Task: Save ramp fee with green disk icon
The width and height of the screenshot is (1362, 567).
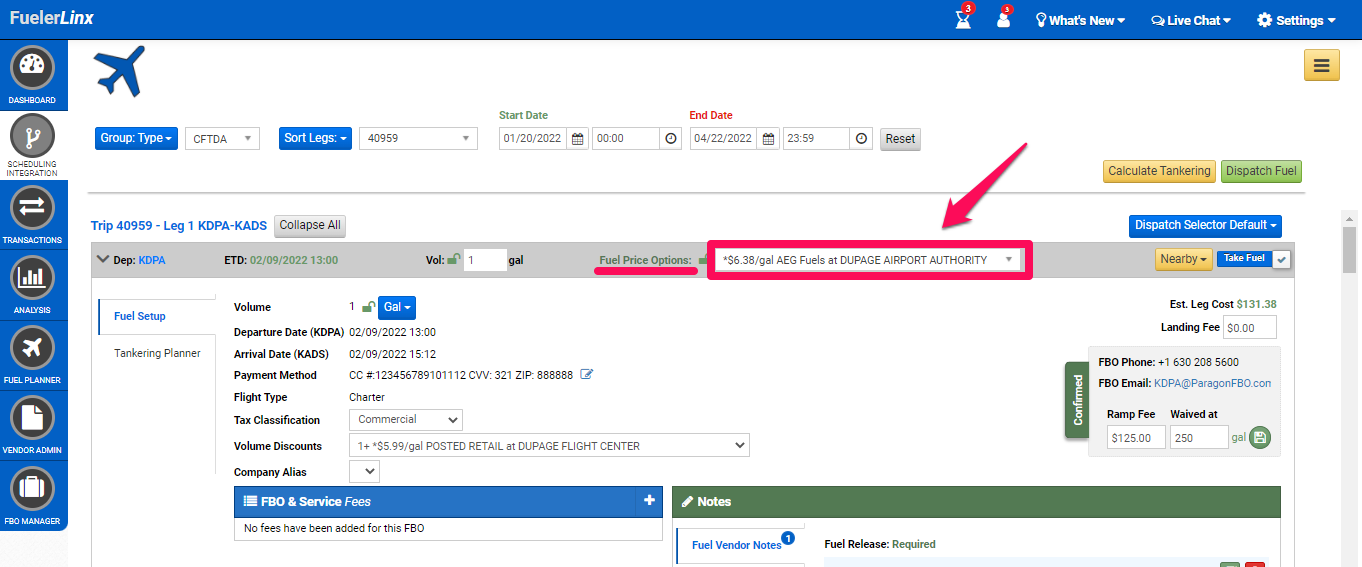Action: (1259, 437)
